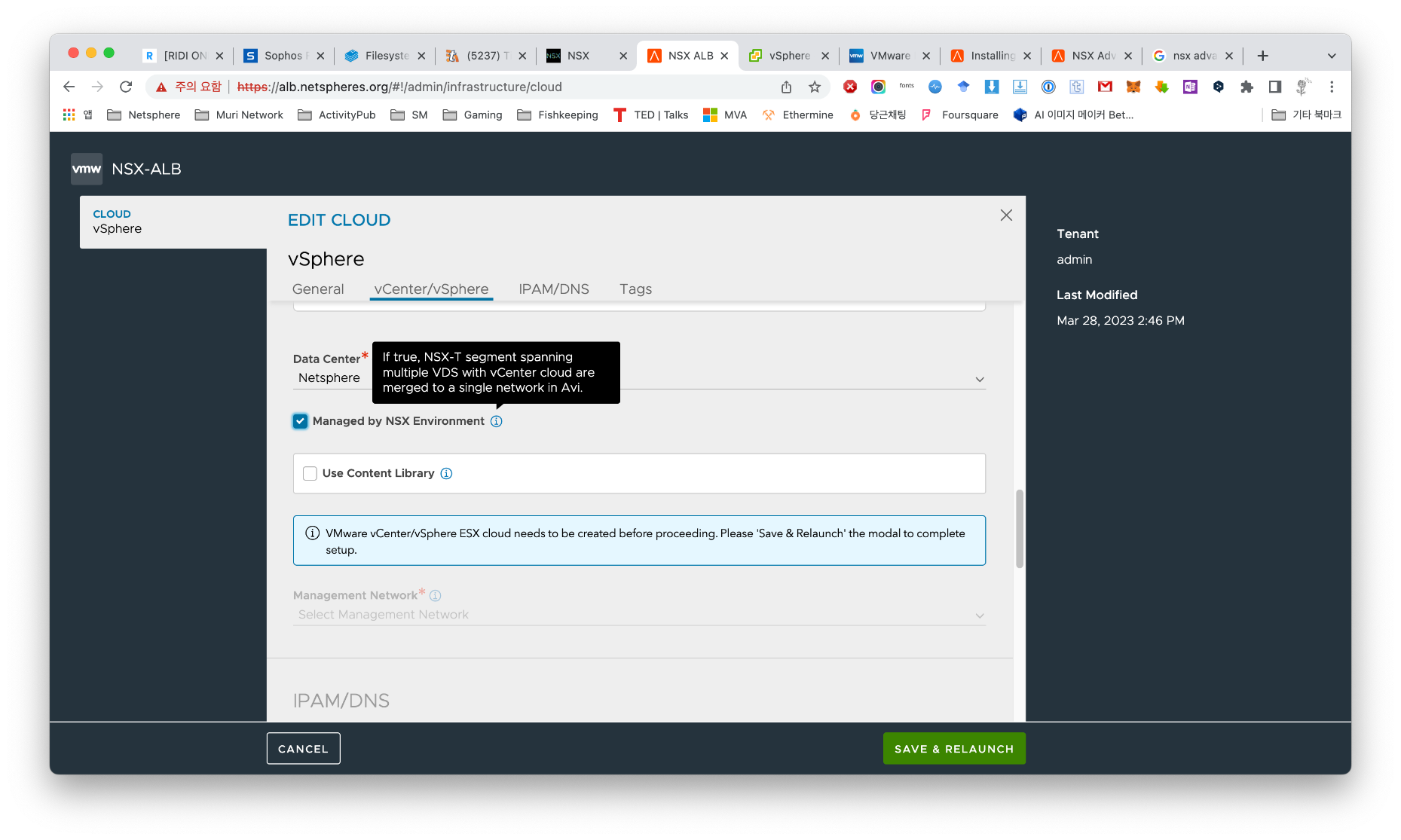
Task: Click the browser back arrow
Action: [69, 87]
